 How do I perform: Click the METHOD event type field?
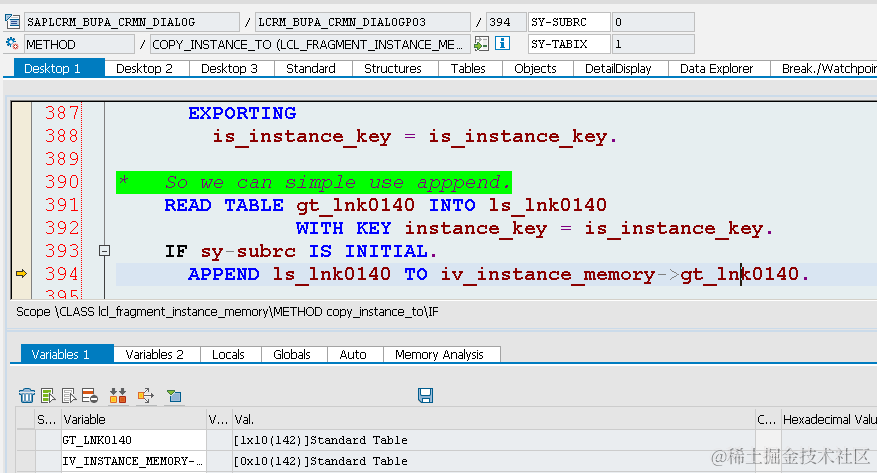pos(79,44)
